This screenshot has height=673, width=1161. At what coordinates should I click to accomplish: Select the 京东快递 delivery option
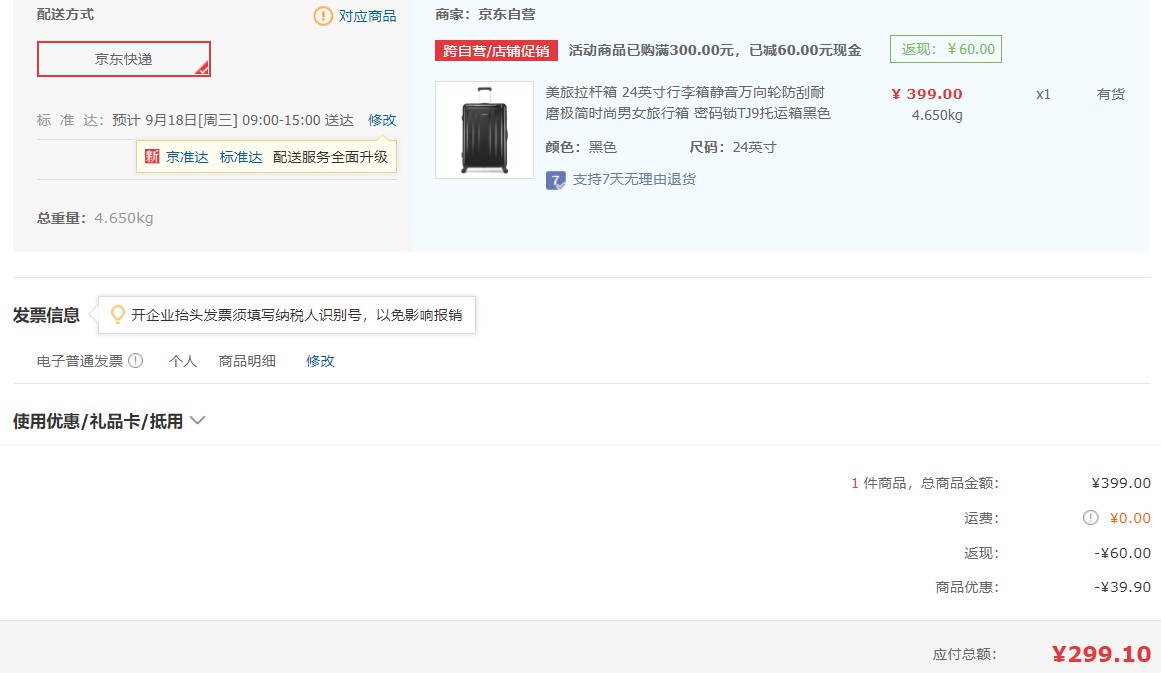pos(124,59)
